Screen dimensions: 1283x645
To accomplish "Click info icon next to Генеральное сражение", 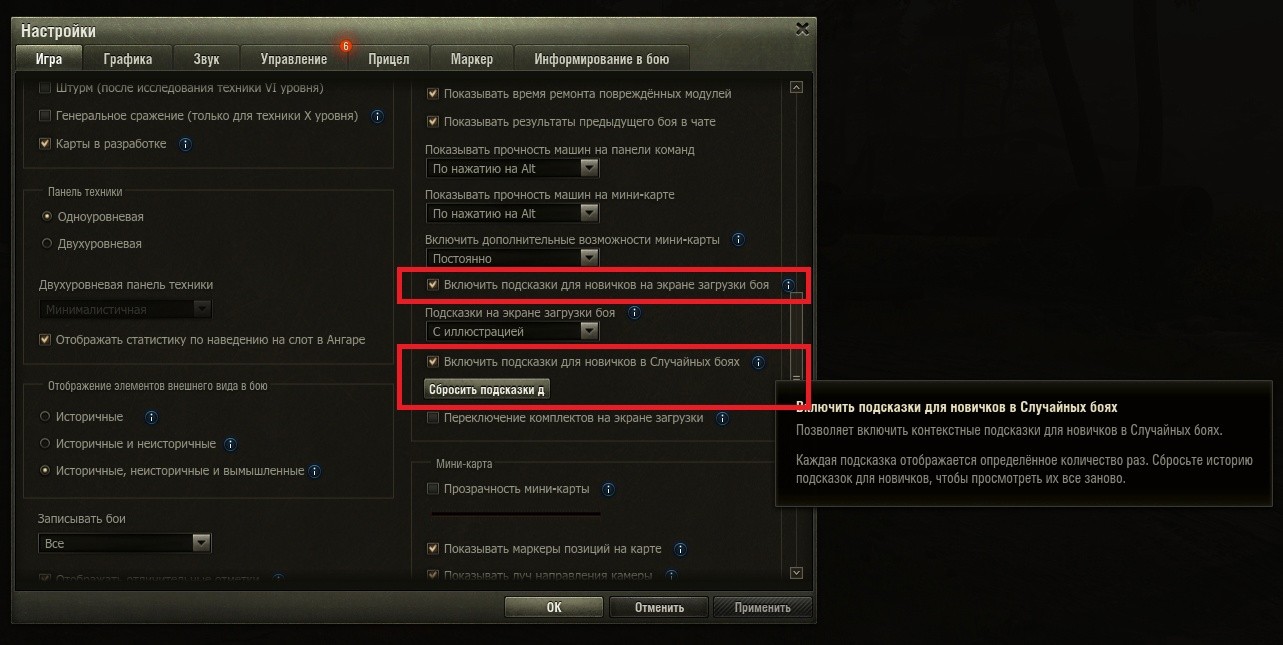I will (x=377, y=116).
